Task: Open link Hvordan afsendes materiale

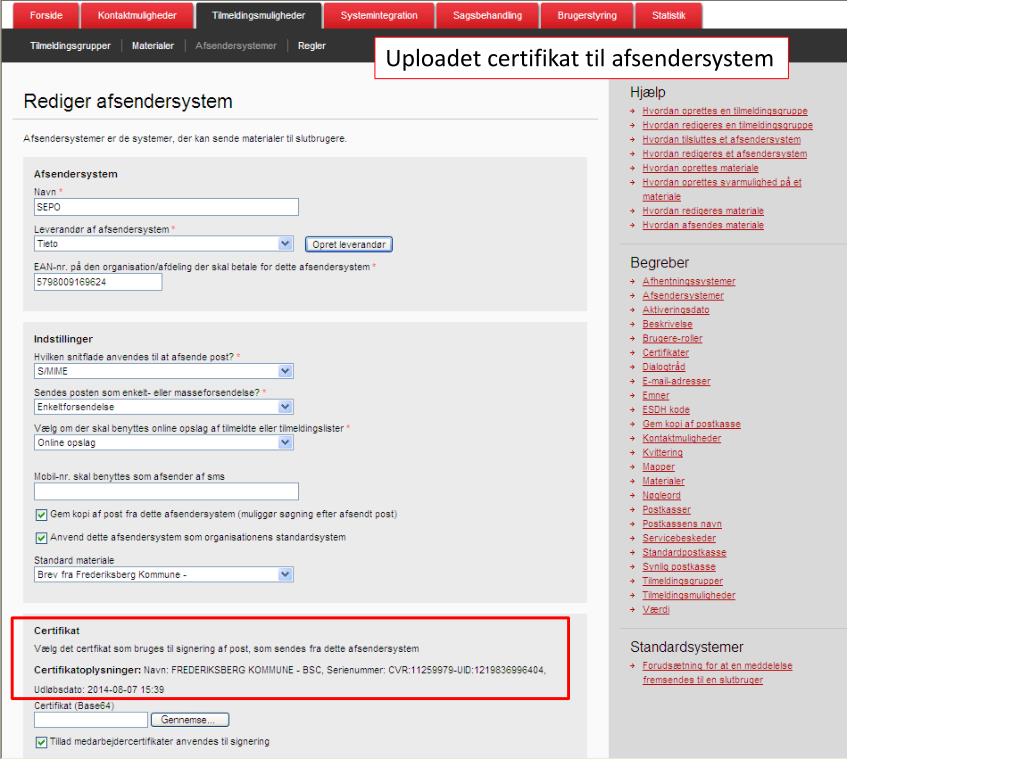Action: [x=703, y=225]
